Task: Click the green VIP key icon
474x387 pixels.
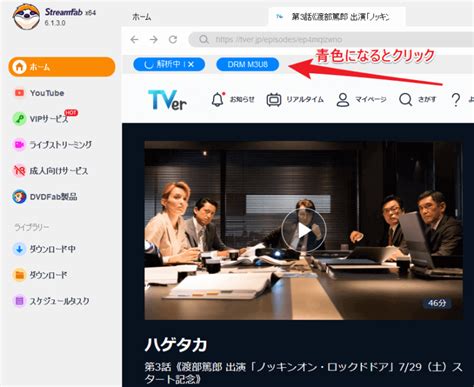Action: coord(19,119)
